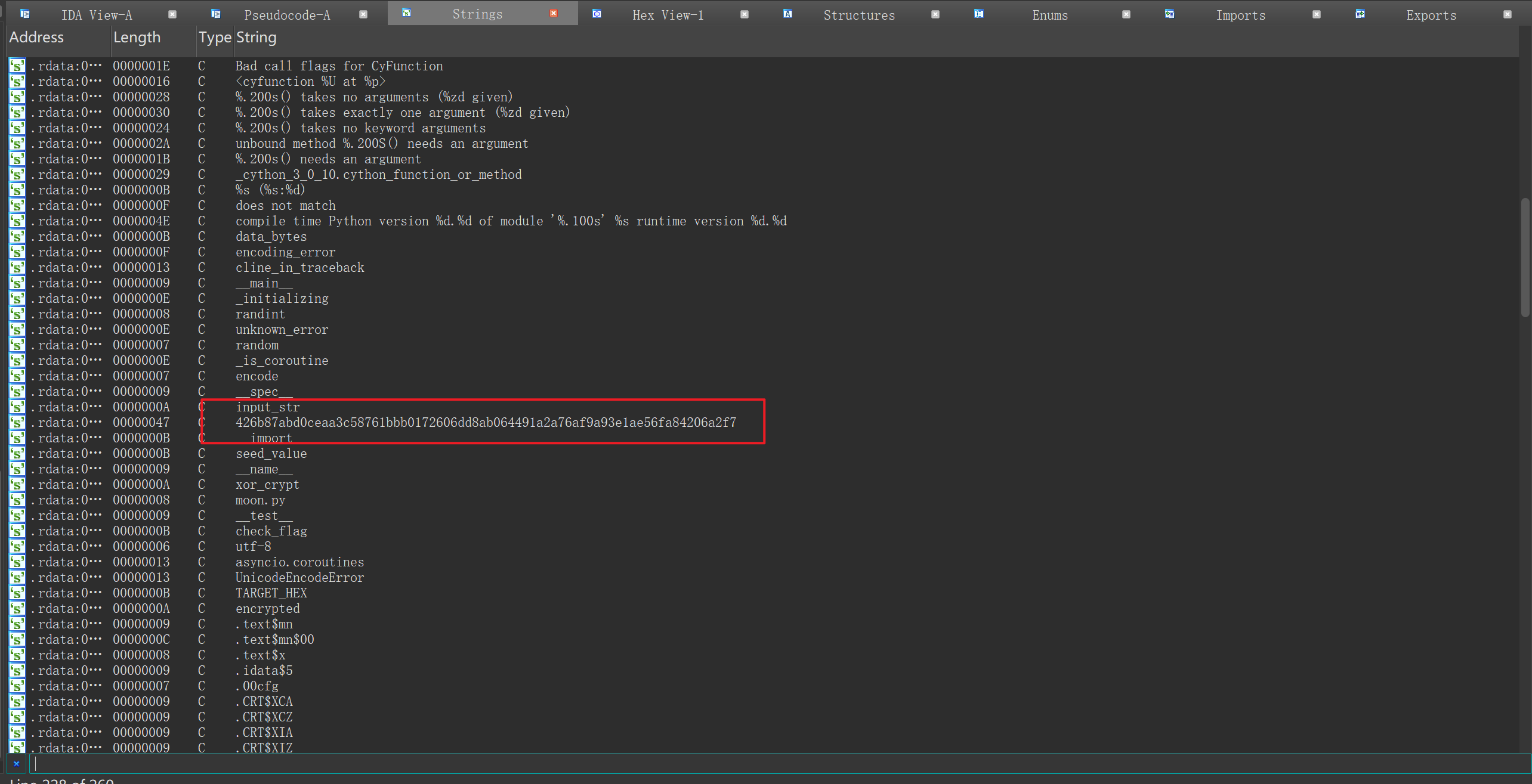Click string icon beside xor_crypt row

[x=17, y=485]
